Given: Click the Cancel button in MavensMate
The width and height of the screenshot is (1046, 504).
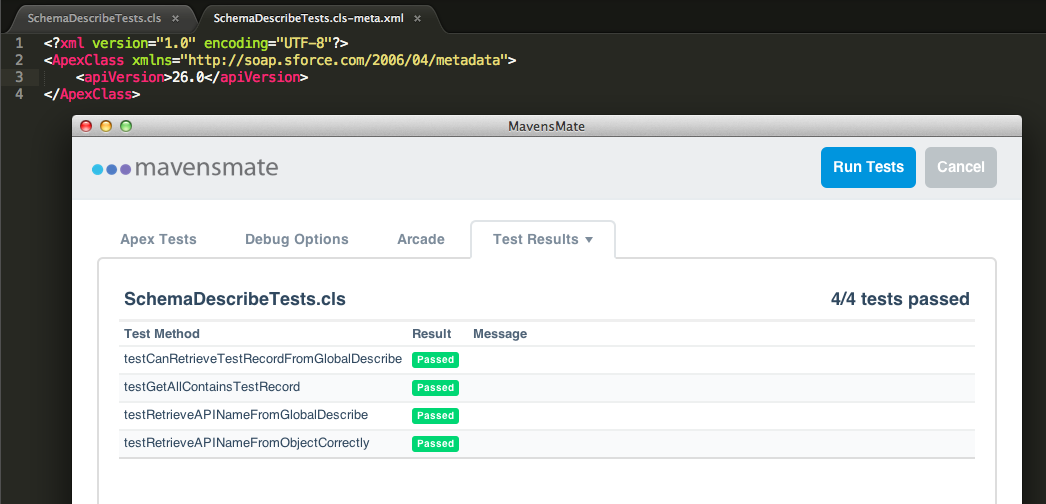Looking at the screenshot, I should pos(961,167).
